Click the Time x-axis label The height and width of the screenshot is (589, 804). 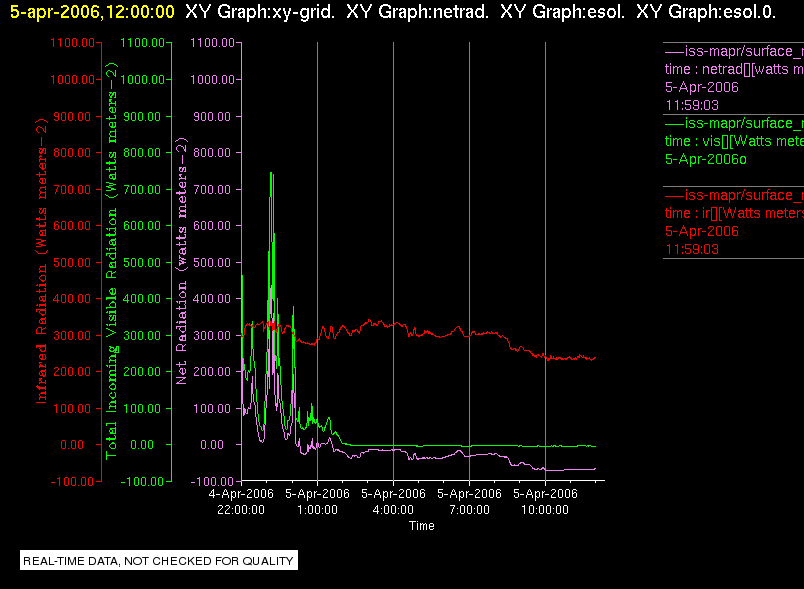pyautogui.click(x=421, y=526)
